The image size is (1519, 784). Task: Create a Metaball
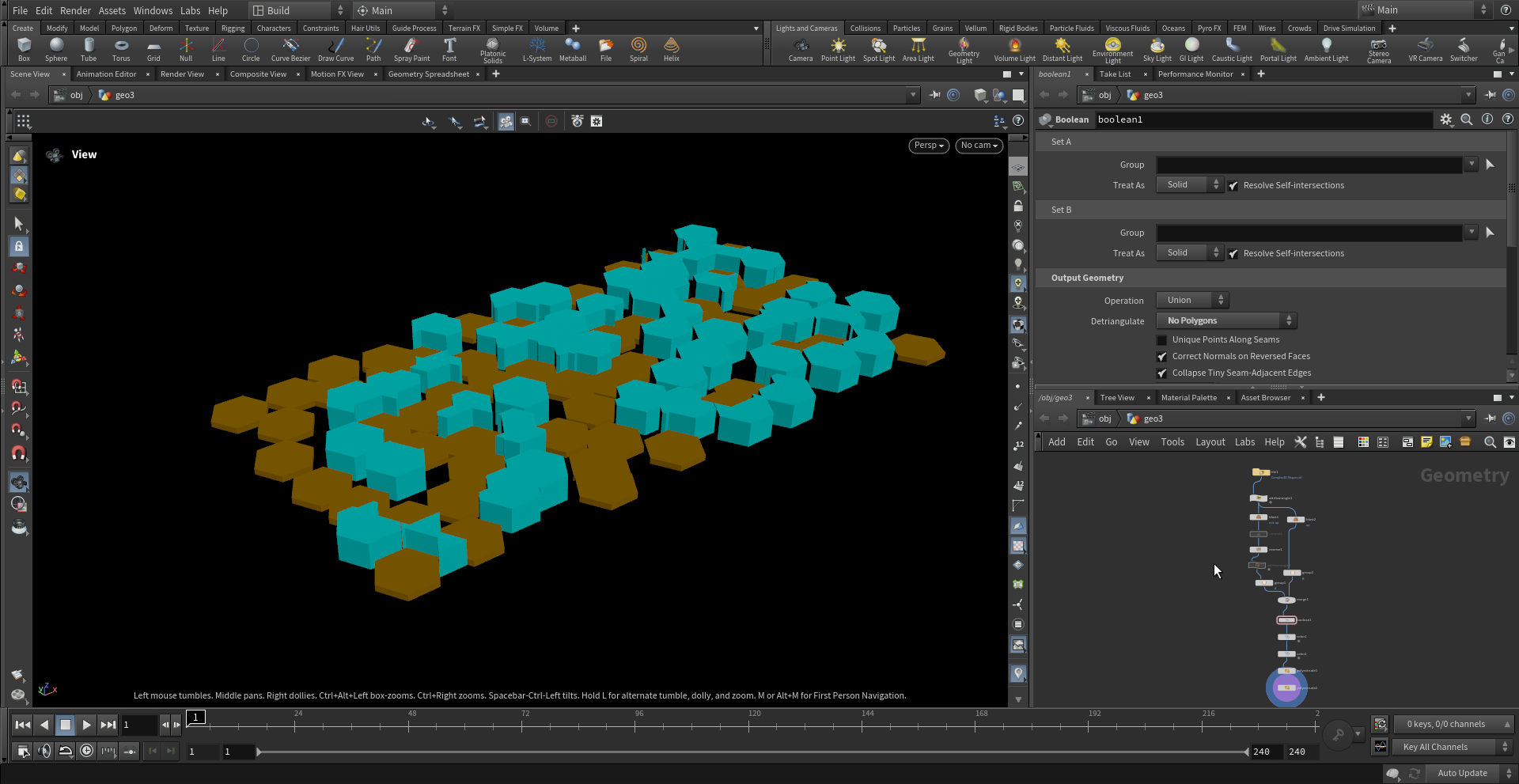[573, 49]
